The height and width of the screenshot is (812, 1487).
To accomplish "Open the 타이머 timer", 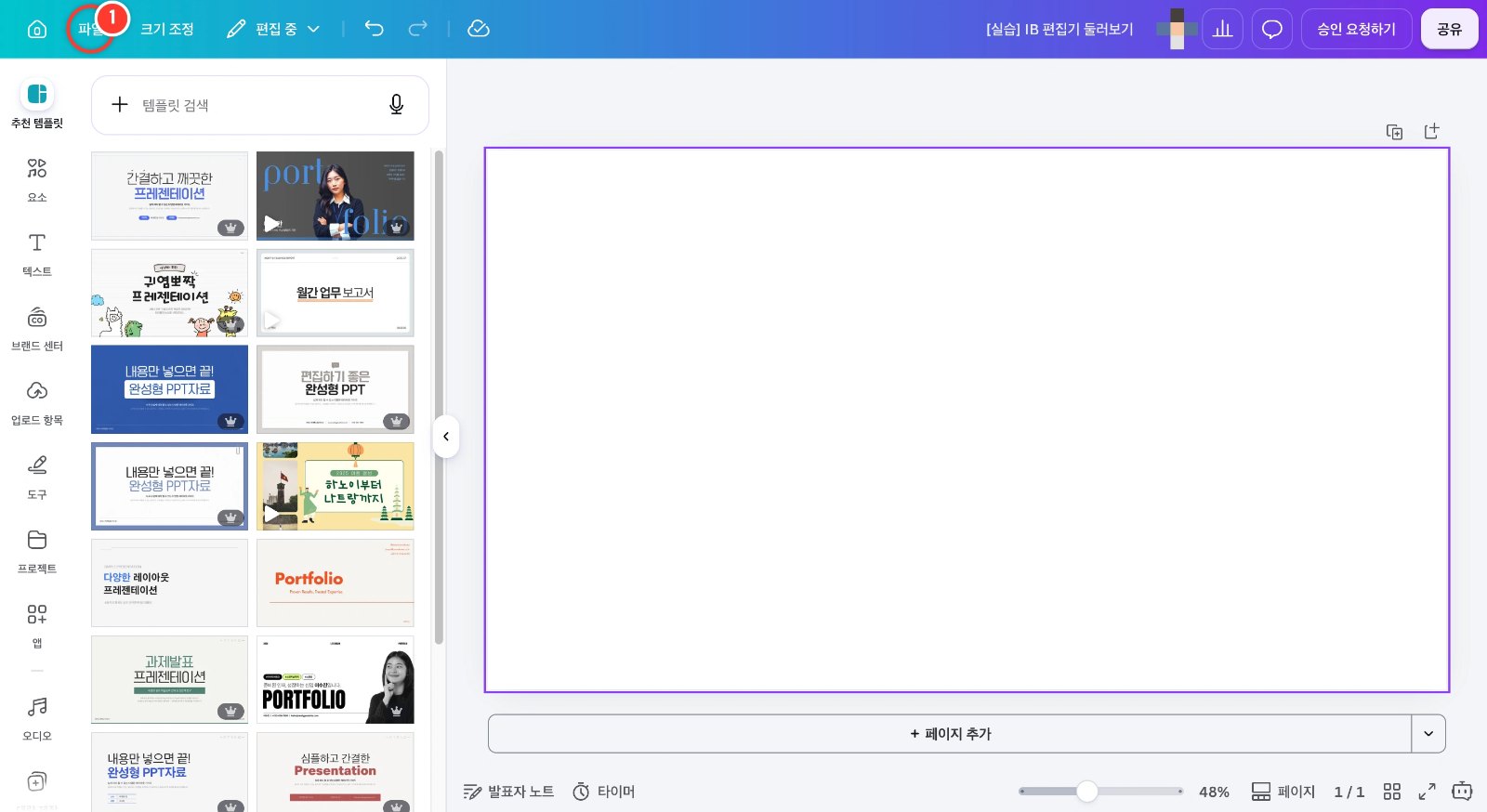I will (604, 792).
